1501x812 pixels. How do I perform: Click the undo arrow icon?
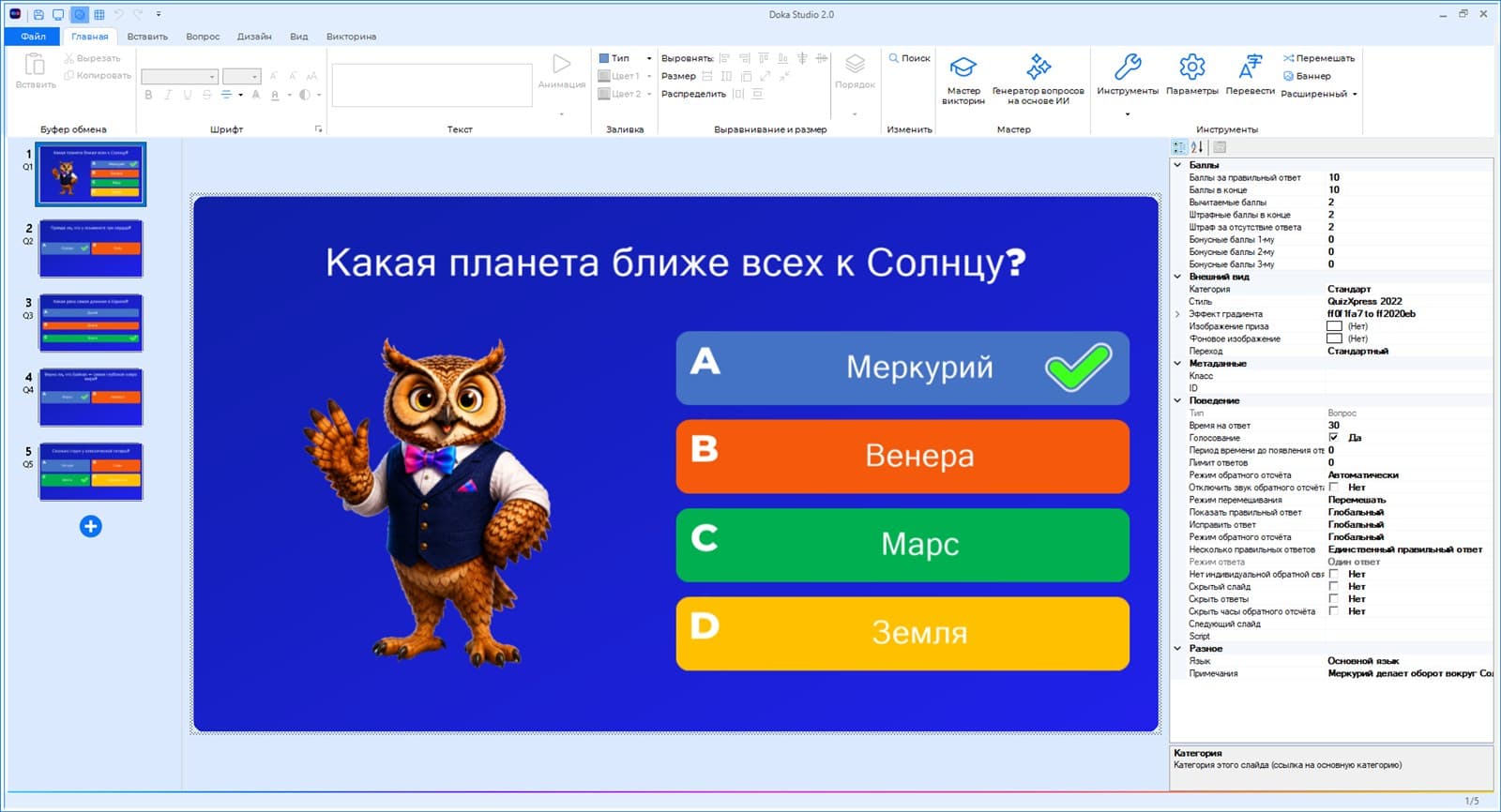[x=119, y=15]
